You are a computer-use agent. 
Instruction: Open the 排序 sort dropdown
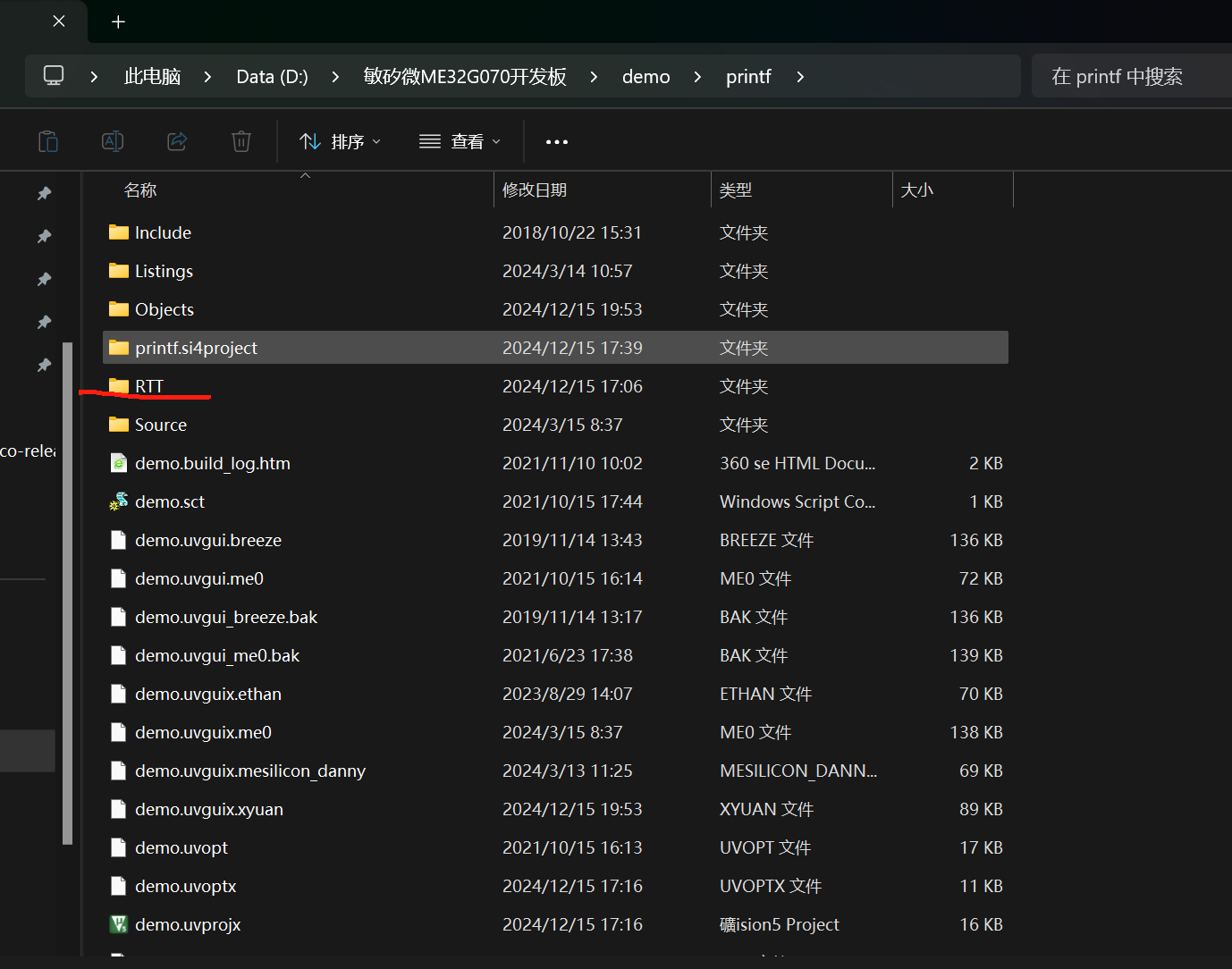click(341, 141)
